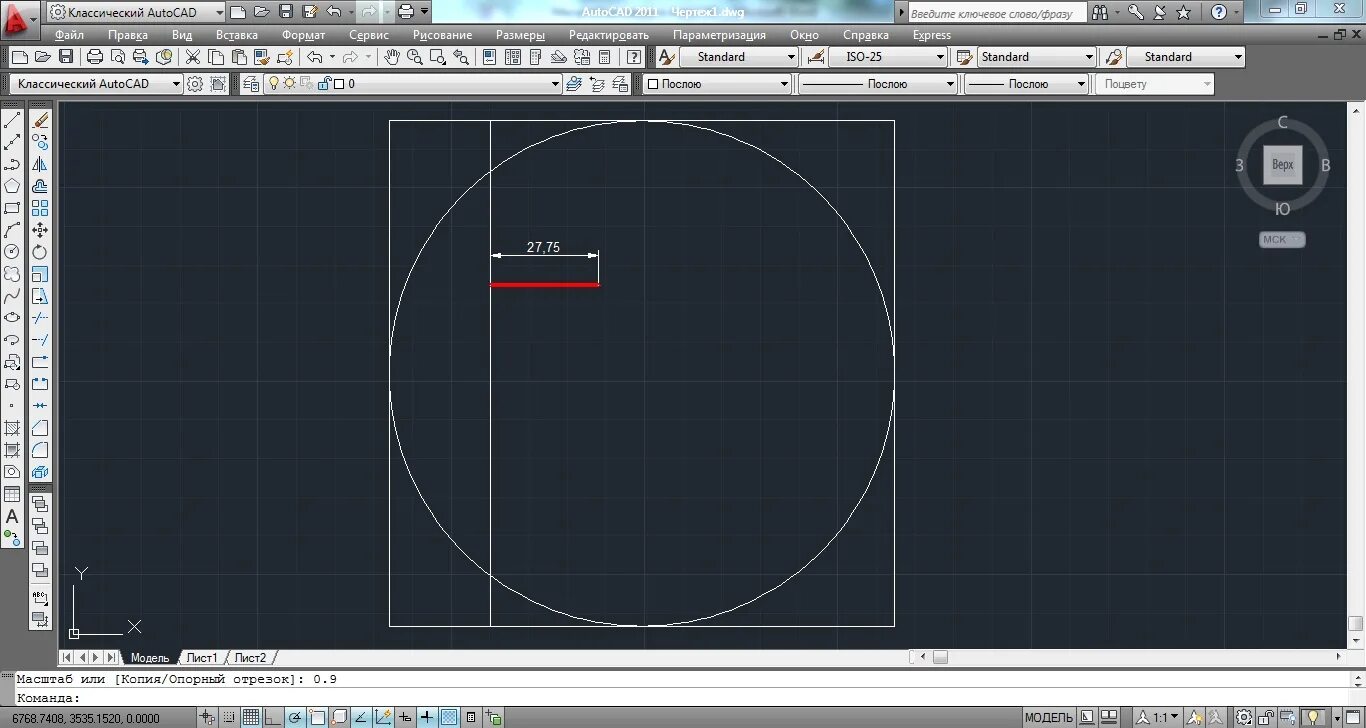The width and height of the screenshot is (1366, 728).
Task: Click the Zoom Realtime icon
Action: pyautogui.click(x=414, y=57)
